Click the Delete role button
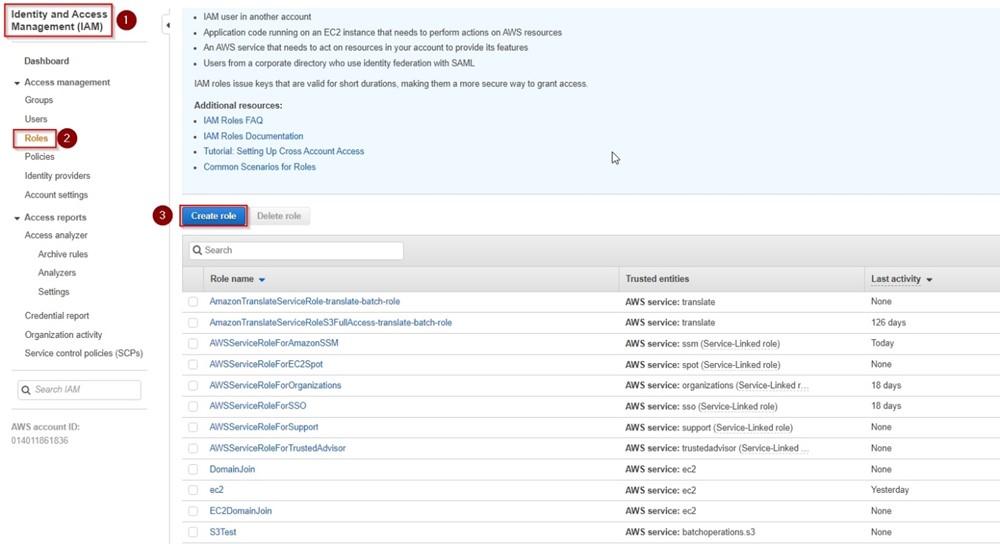This screenshot has height=544, width=1000. pos(279,216)
